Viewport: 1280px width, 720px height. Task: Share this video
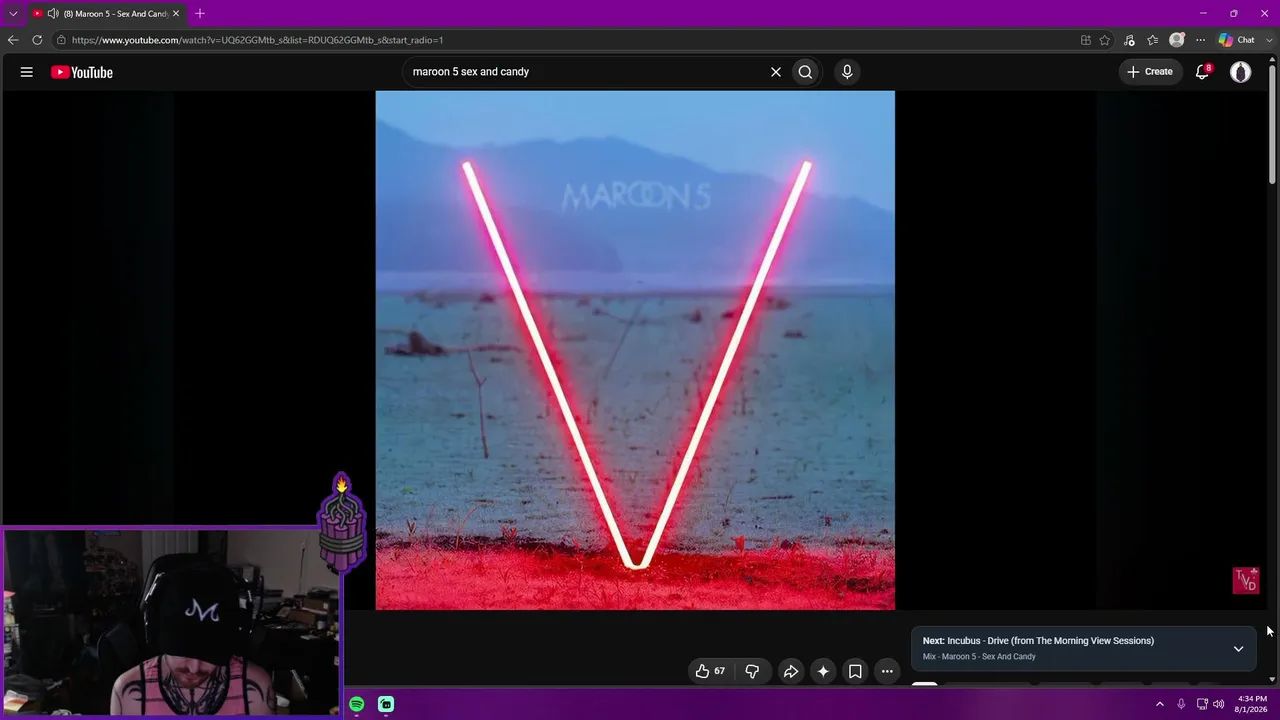pyautogui.click(x=790, y=672)
